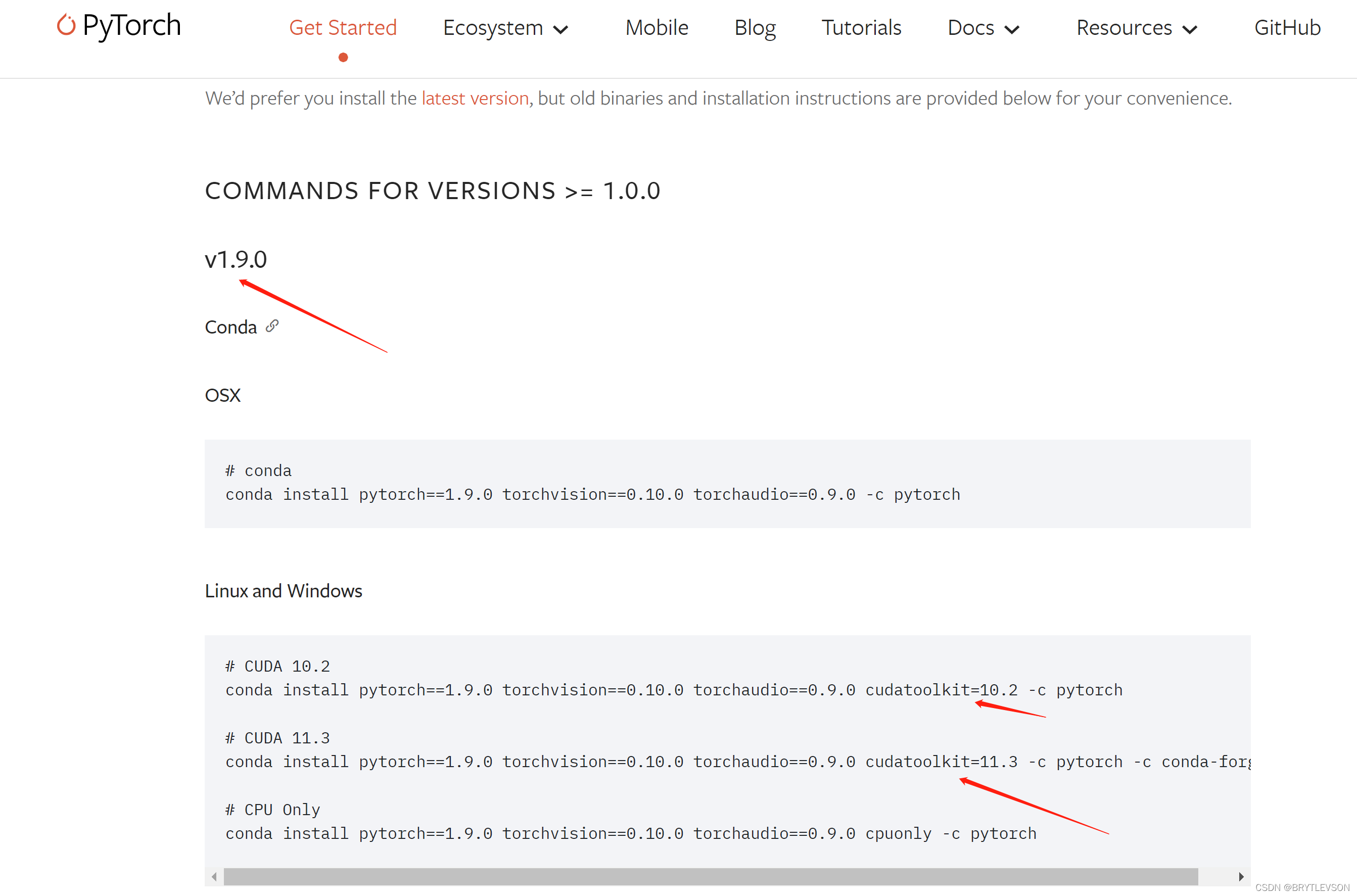Click the OSX heading
Screen dimensions: 1357x896
[223, 395]
